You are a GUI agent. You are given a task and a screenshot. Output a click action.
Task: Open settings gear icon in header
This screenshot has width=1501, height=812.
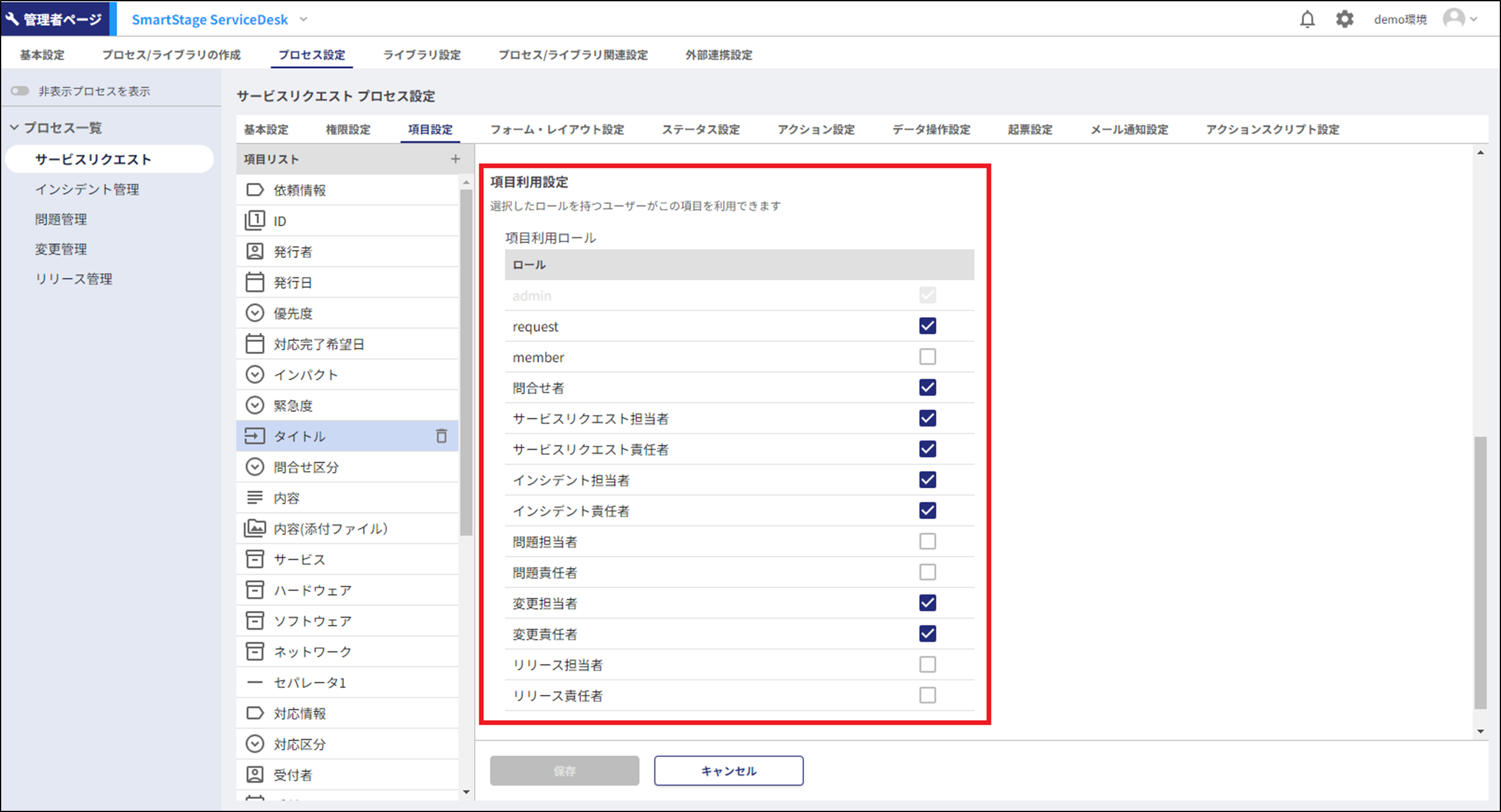[1344, 19]
